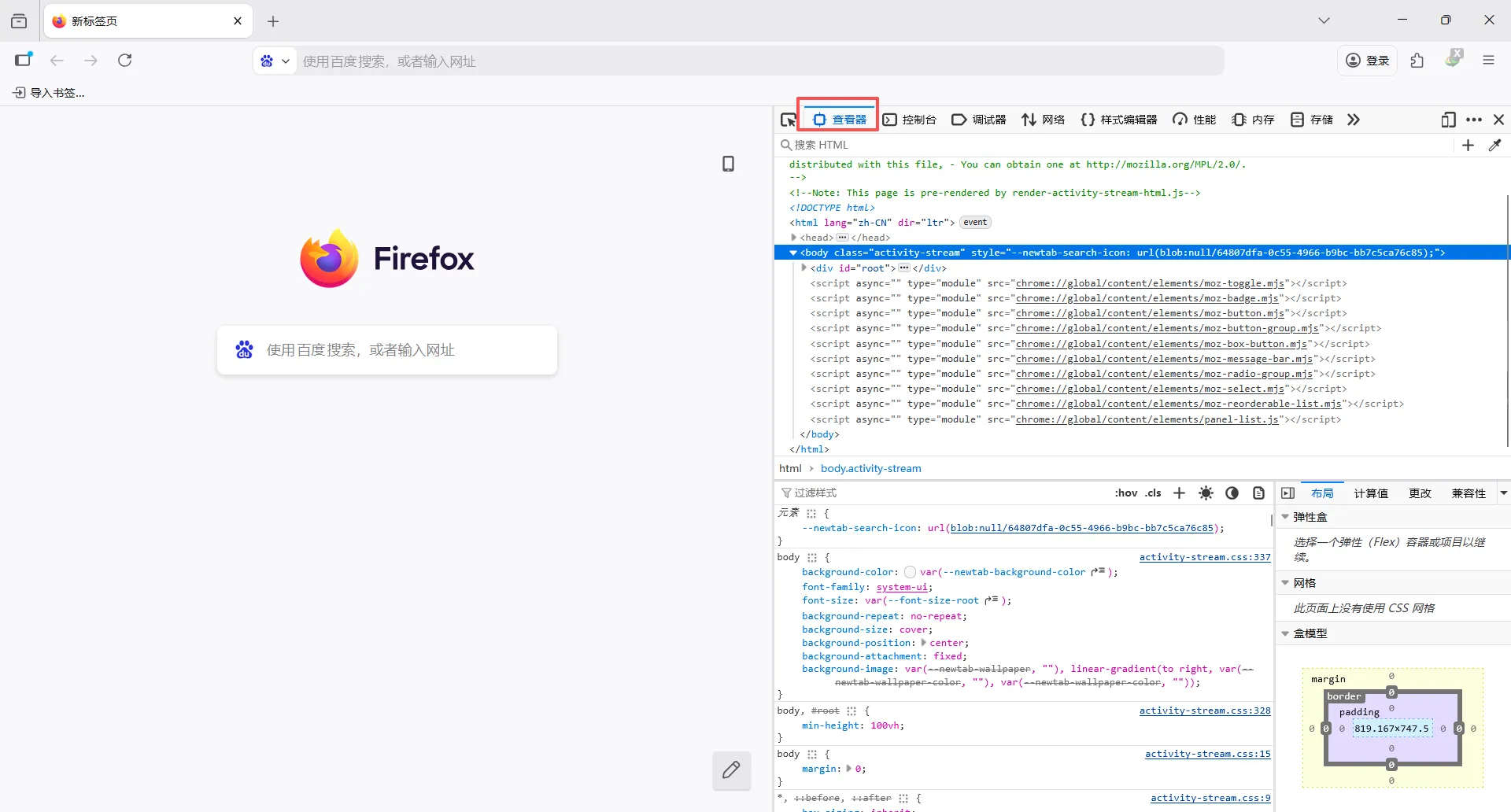1511x812 pixels.
Task: Collapse the 弹性盒 section
Action: (x=1285, y=517)
